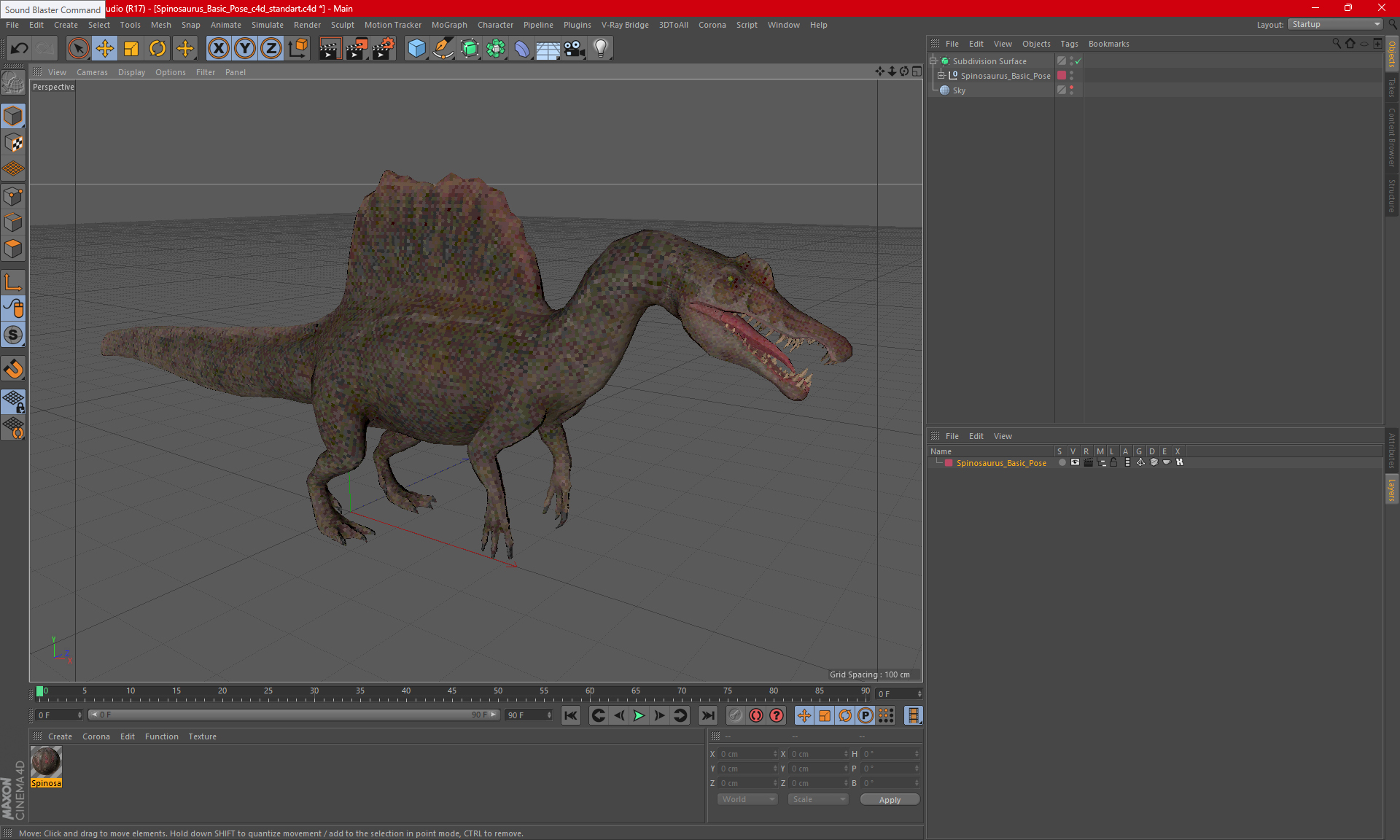Switch to the Content Browser side tab
The image size is (1400, 840).
pos(1392,137)
